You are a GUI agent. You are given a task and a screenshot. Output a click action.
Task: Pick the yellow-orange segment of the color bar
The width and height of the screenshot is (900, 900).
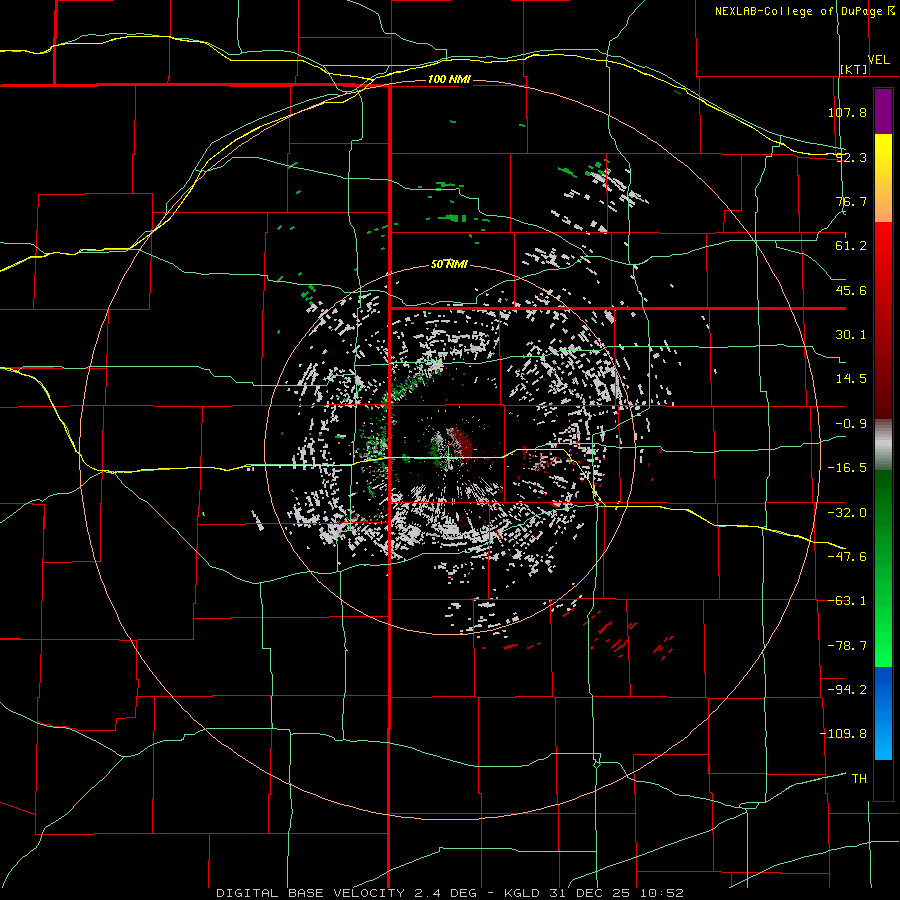[x=883, y=178]
